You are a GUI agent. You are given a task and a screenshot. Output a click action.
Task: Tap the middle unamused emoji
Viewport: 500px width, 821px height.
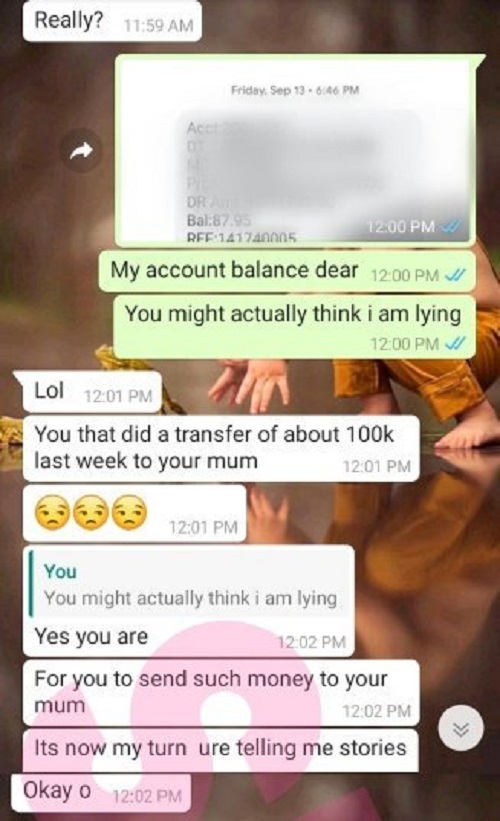91,512
